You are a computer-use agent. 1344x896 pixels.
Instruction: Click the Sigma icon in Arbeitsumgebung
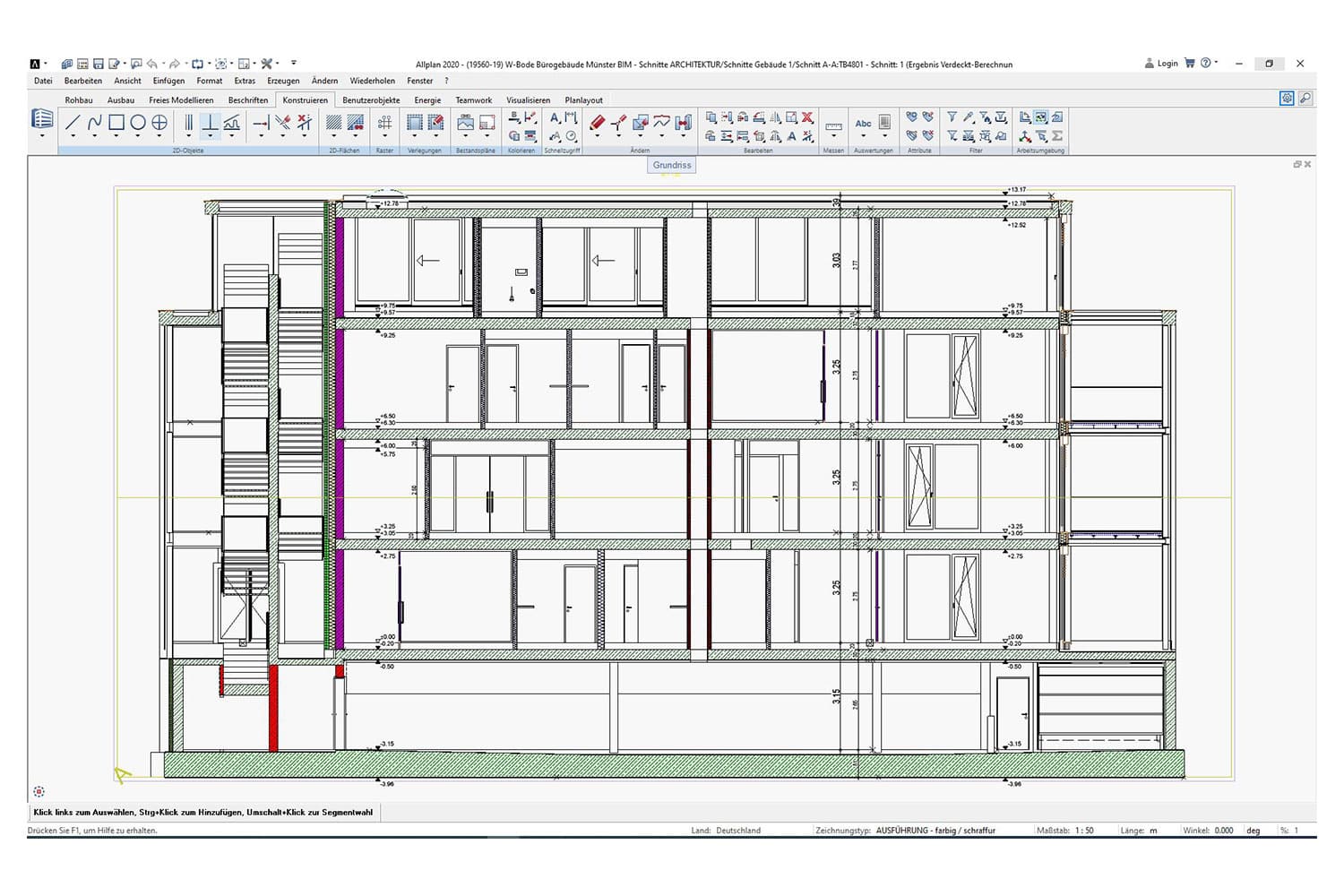pyautogui.click(x=1057, y=136)
